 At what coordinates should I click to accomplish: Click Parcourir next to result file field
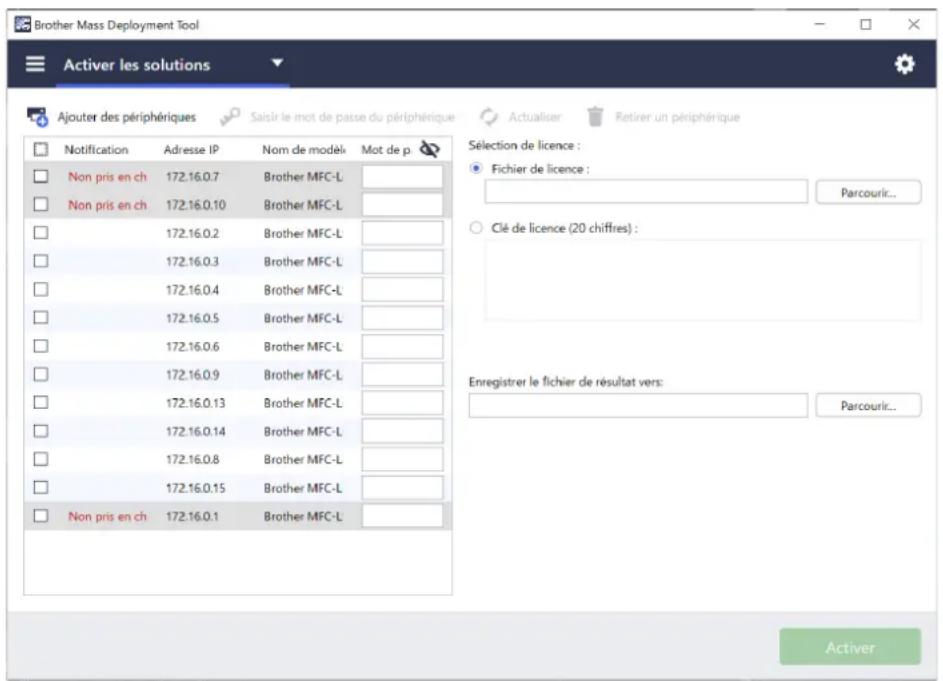(x=868, y=405)
